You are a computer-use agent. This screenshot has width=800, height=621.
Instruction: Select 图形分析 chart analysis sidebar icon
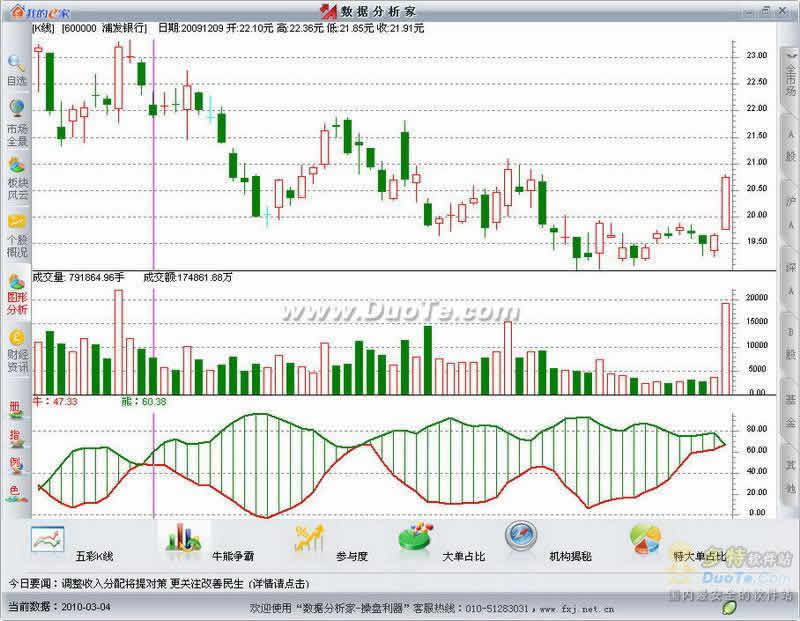[x=16, y=294]
